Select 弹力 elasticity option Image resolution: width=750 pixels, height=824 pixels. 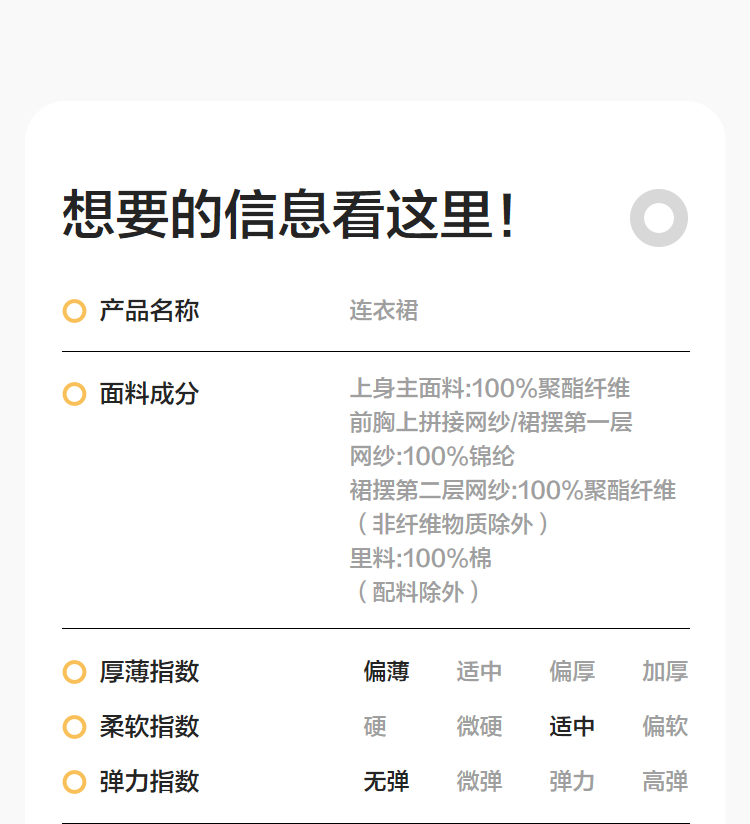click(x=572, y=782)
